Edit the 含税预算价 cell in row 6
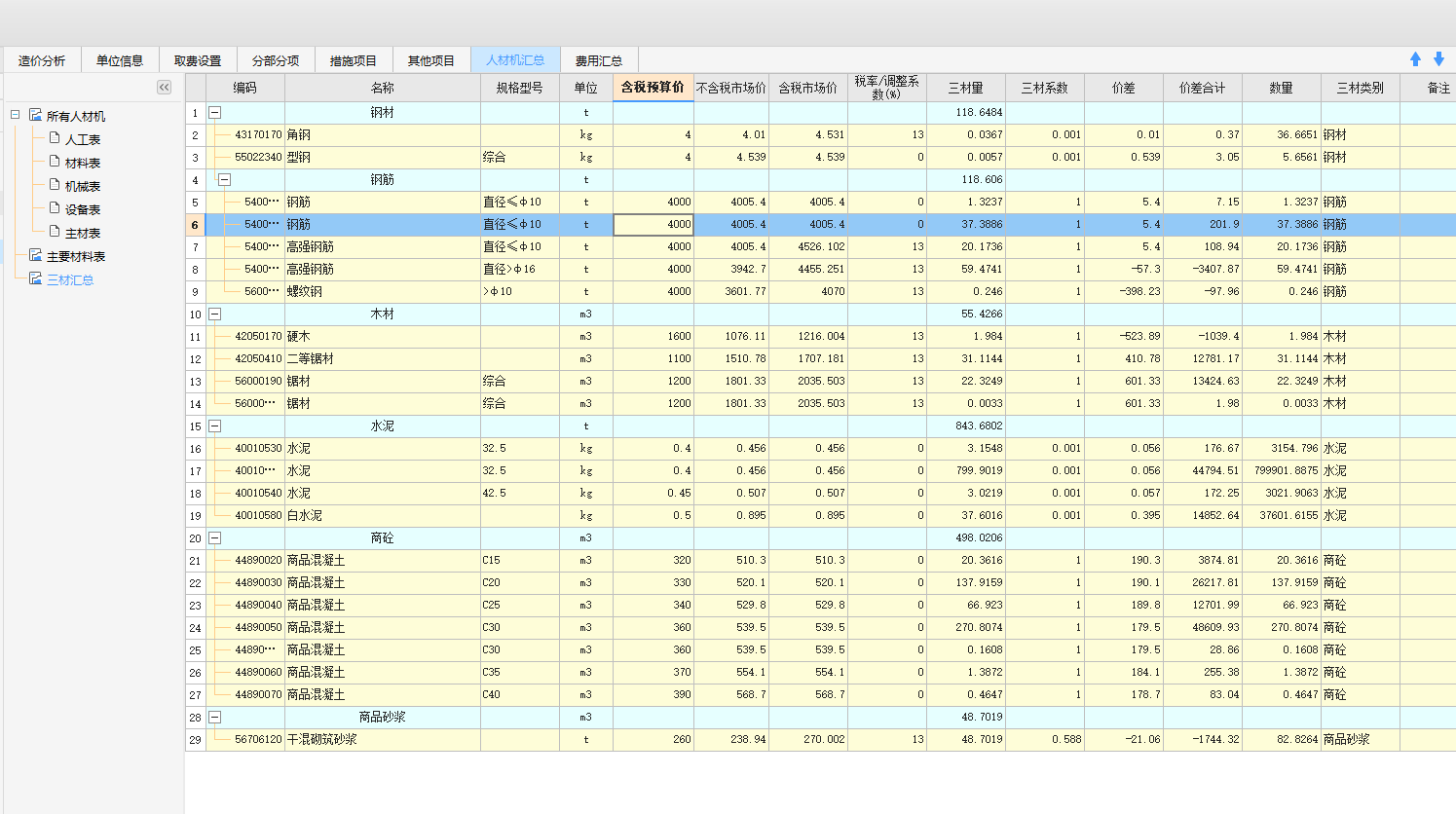1456x814 pixels. 653,225
